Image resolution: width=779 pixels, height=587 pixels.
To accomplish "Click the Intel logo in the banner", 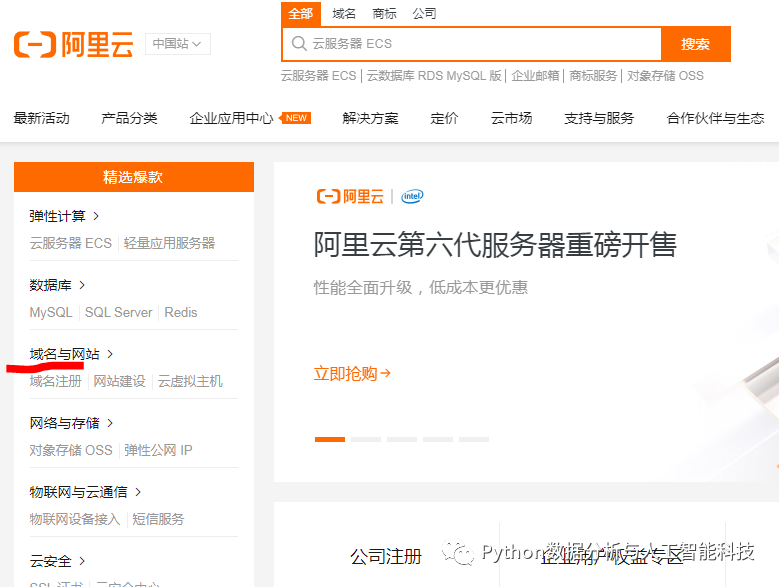I will (412, 196).
